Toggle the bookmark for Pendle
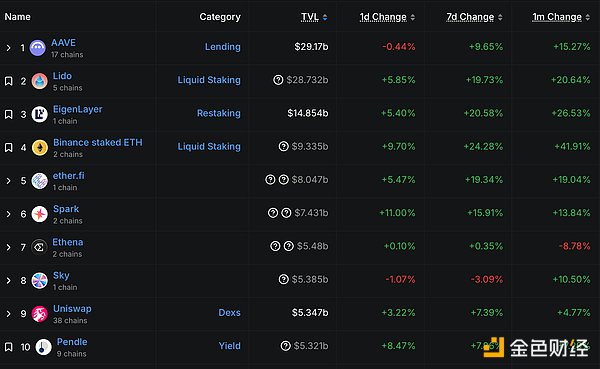The image size is (600, 369). tap(8, 347)
